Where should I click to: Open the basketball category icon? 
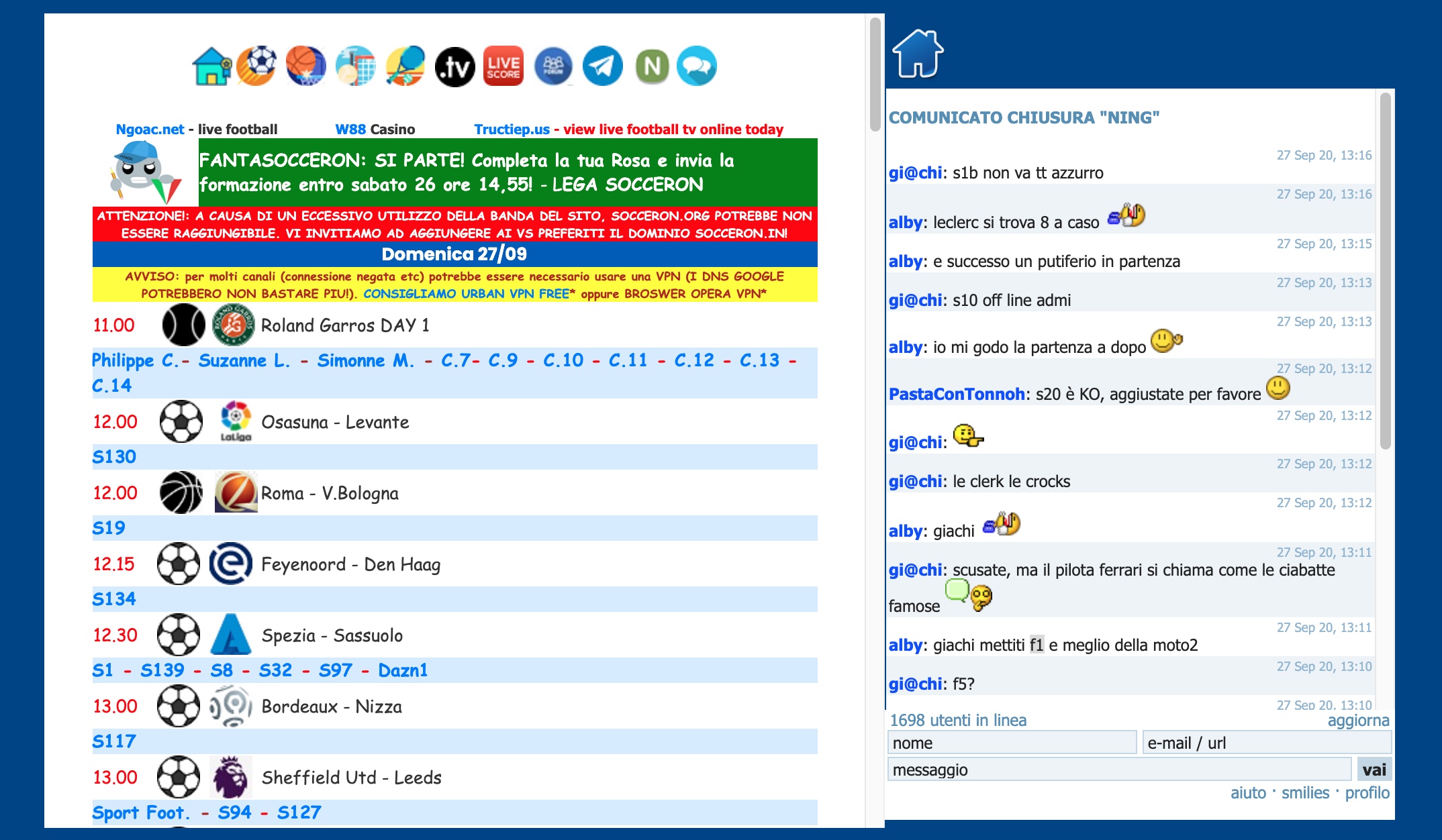[x=305, y=66]
